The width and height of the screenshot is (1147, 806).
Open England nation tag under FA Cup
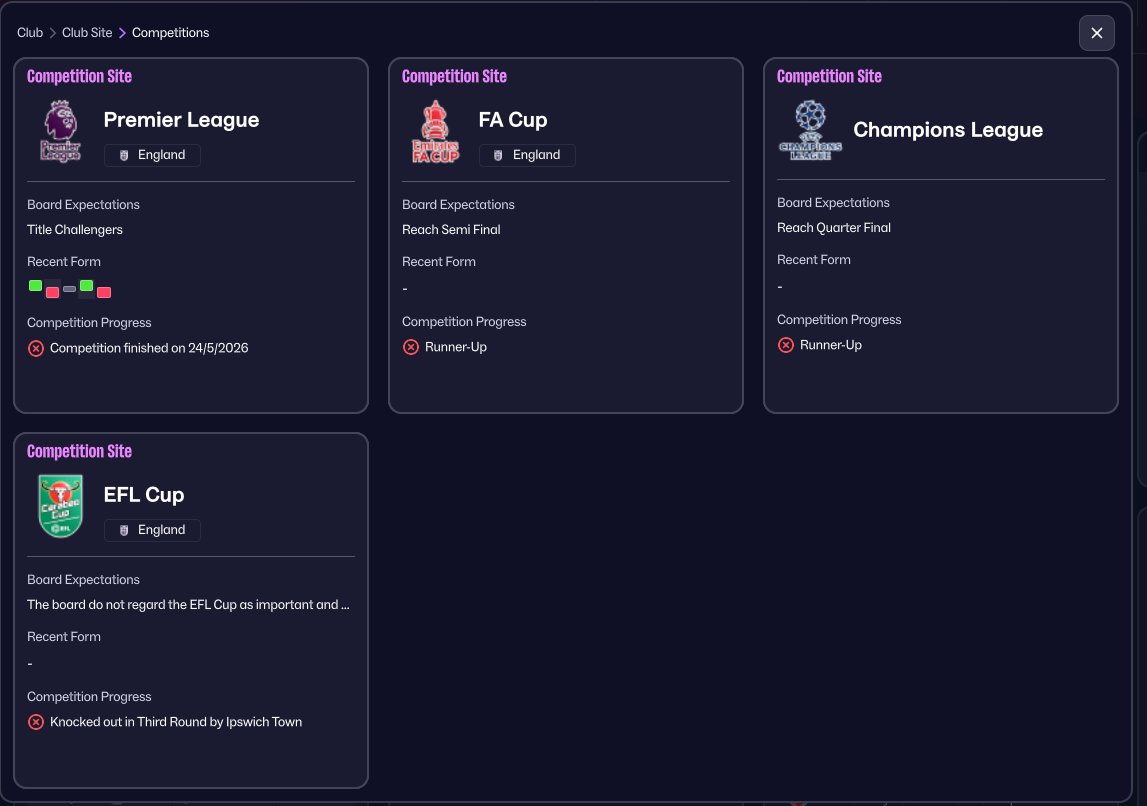click(x=527, y=155)
